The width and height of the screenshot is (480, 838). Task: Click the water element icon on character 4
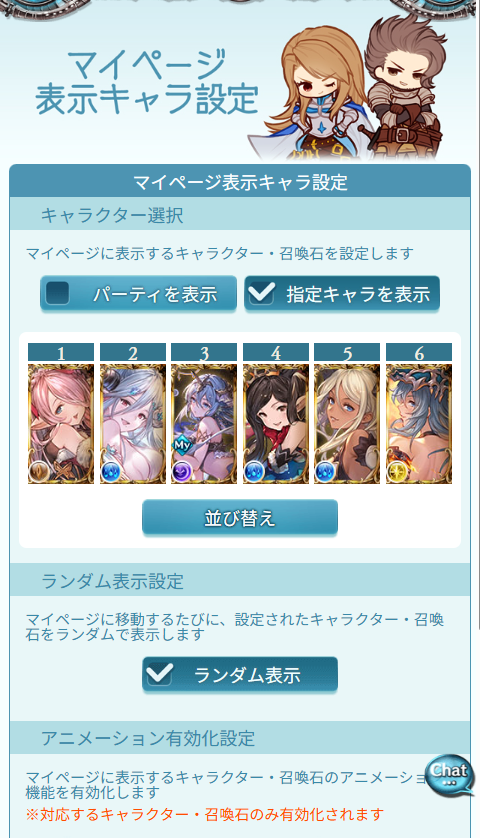(253, 473)
